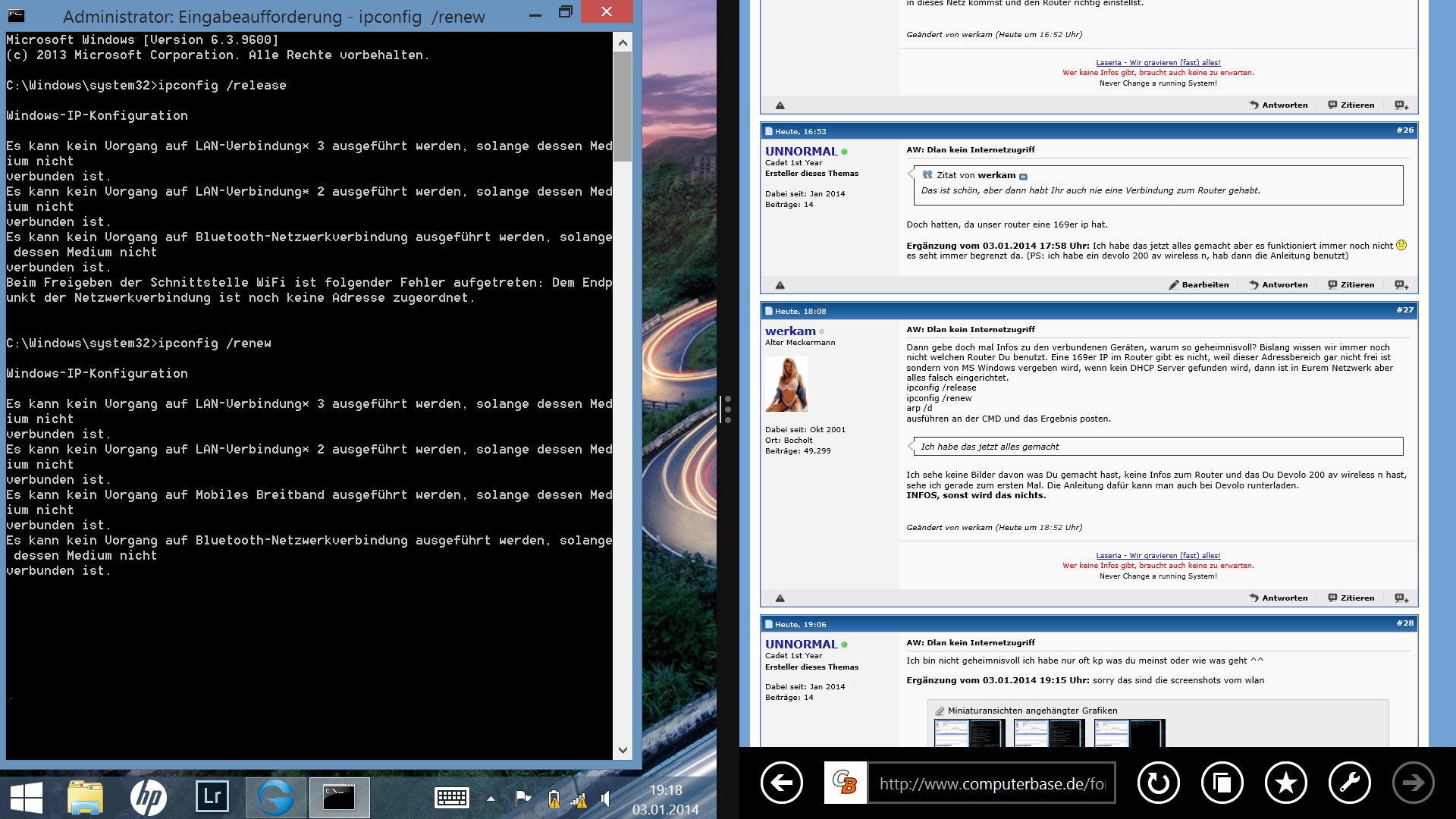The image size is (1456, 819).
Task: Open HP app from taskbar
Action: point(149,797)
